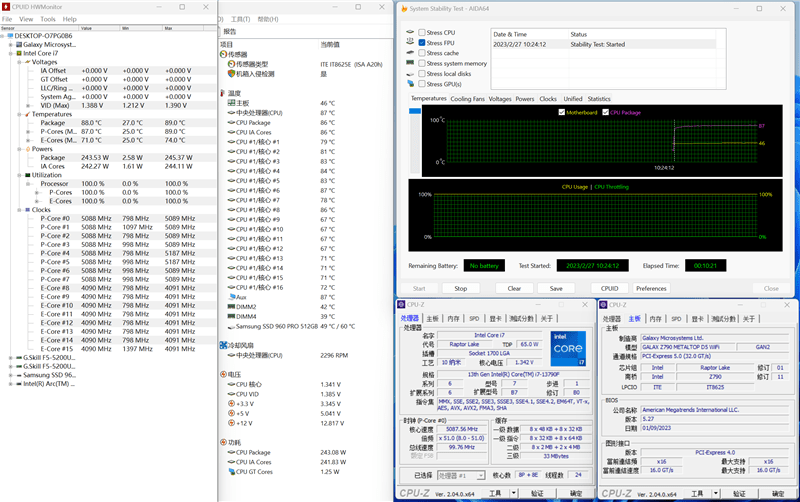Click Save button in AIDA64

point(556,288)
